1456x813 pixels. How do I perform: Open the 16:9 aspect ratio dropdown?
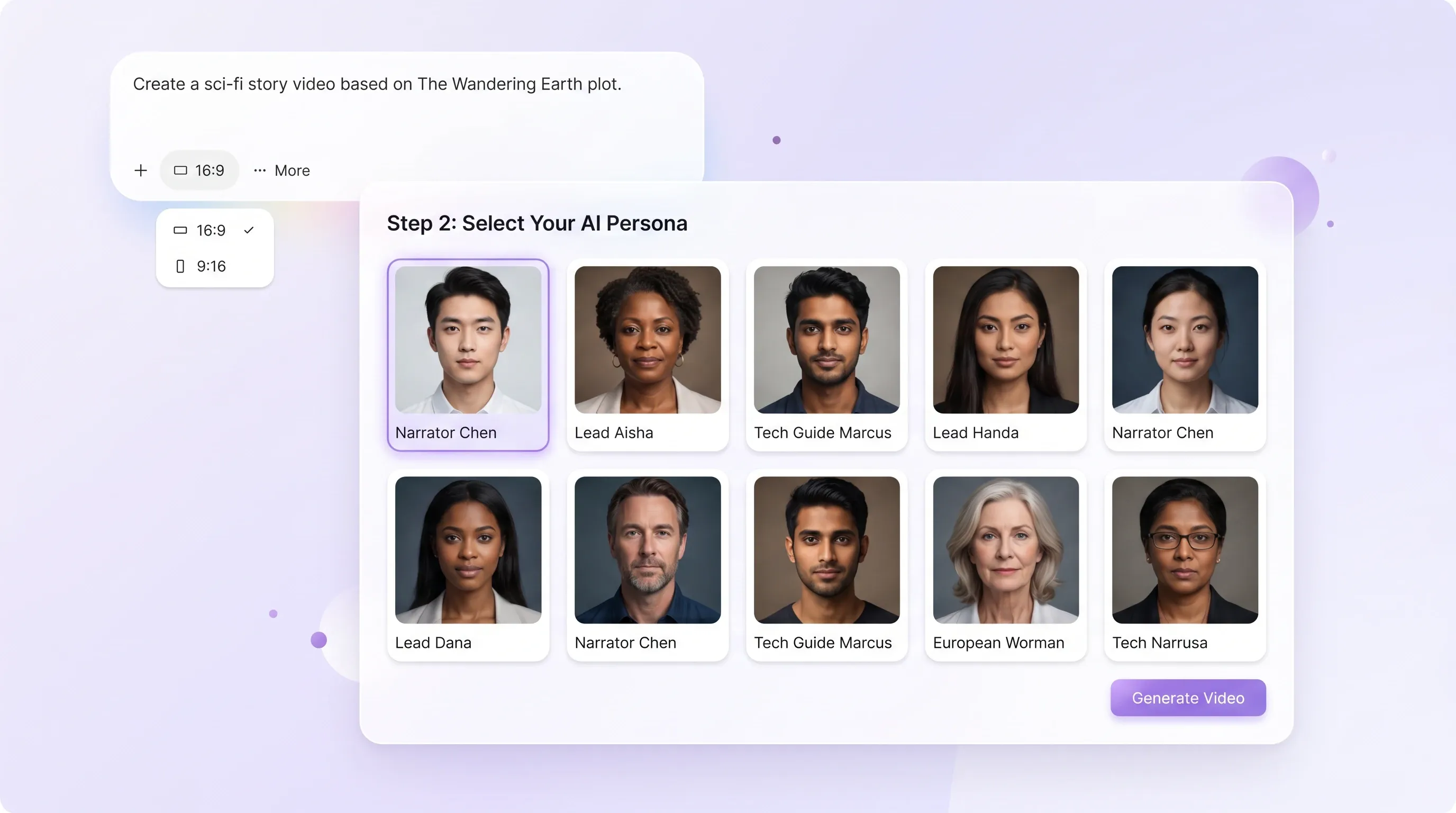coord(199,170)
